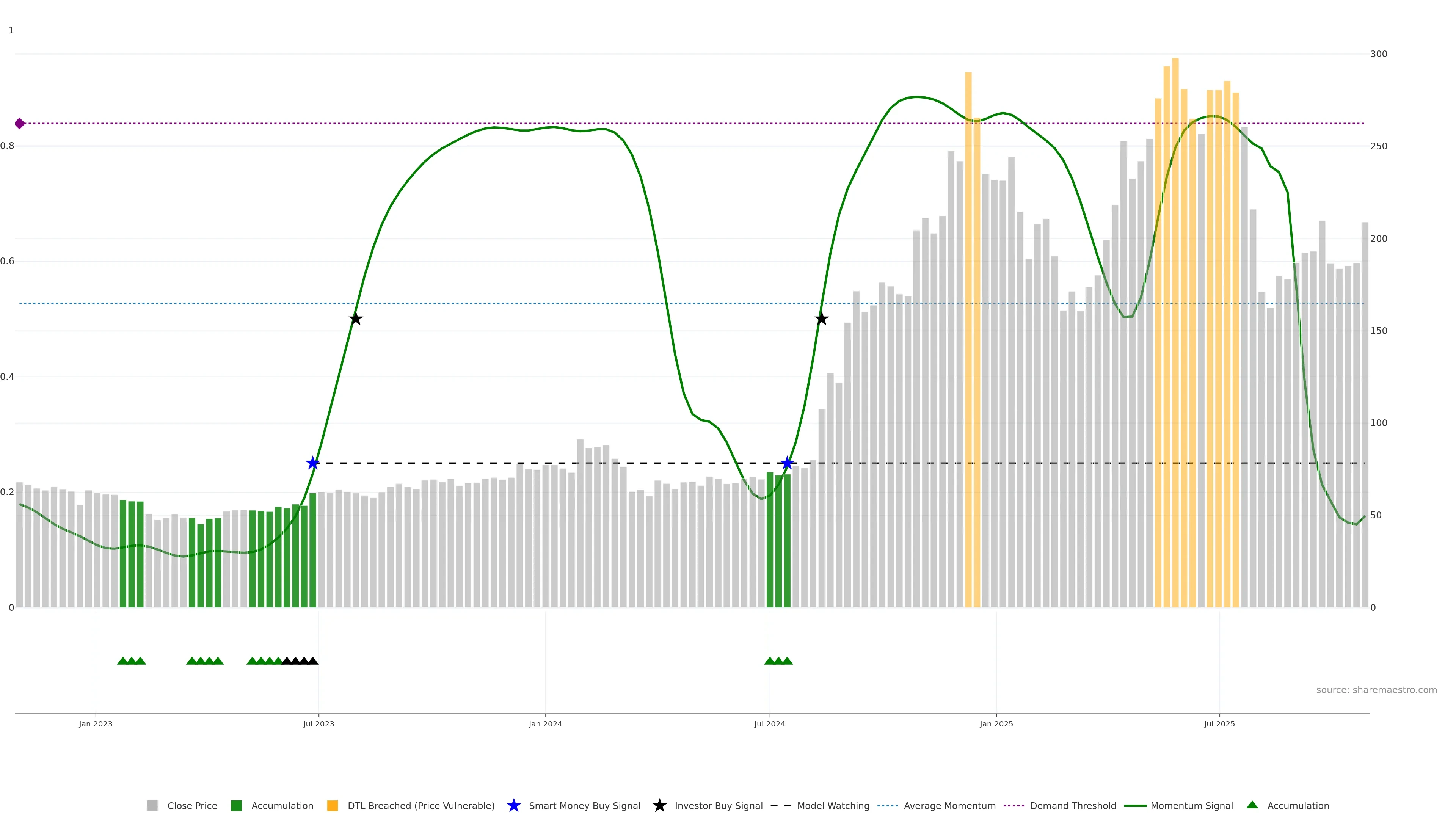
Task: Click the green Accumulation legend square swatch
Action: coord(236,806)
